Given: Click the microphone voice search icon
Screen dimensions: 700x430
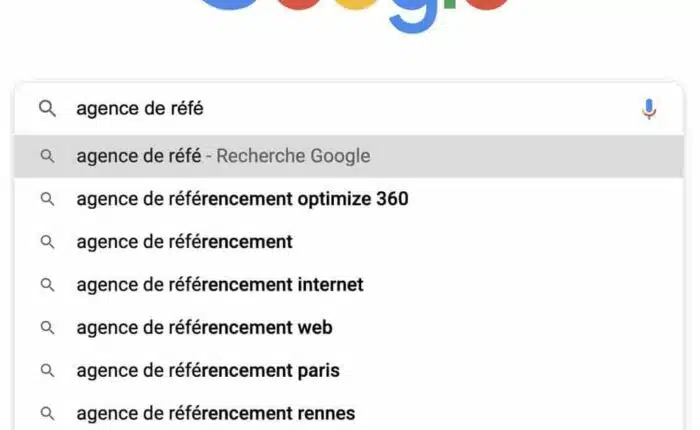Looking at the screenshot, I should coord(649,109).
